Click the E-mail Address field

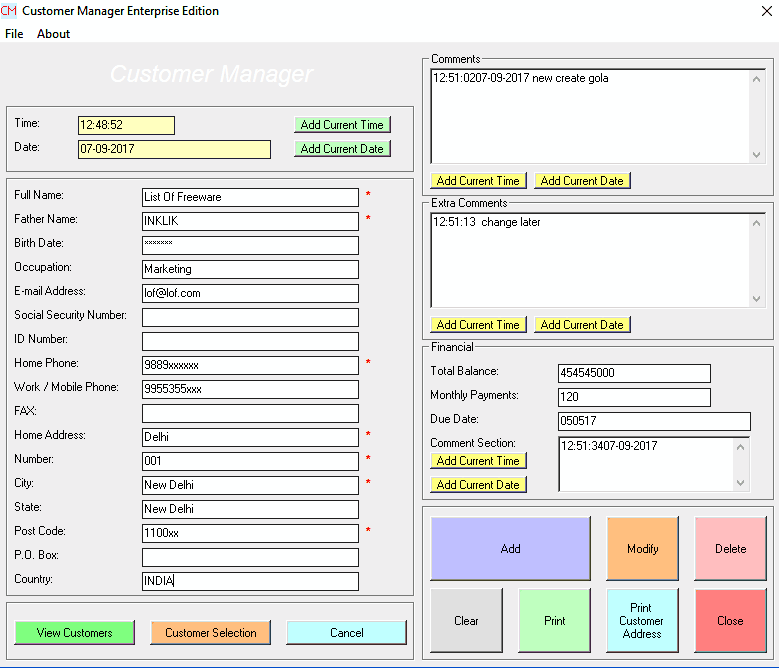(x=250, y=293)
